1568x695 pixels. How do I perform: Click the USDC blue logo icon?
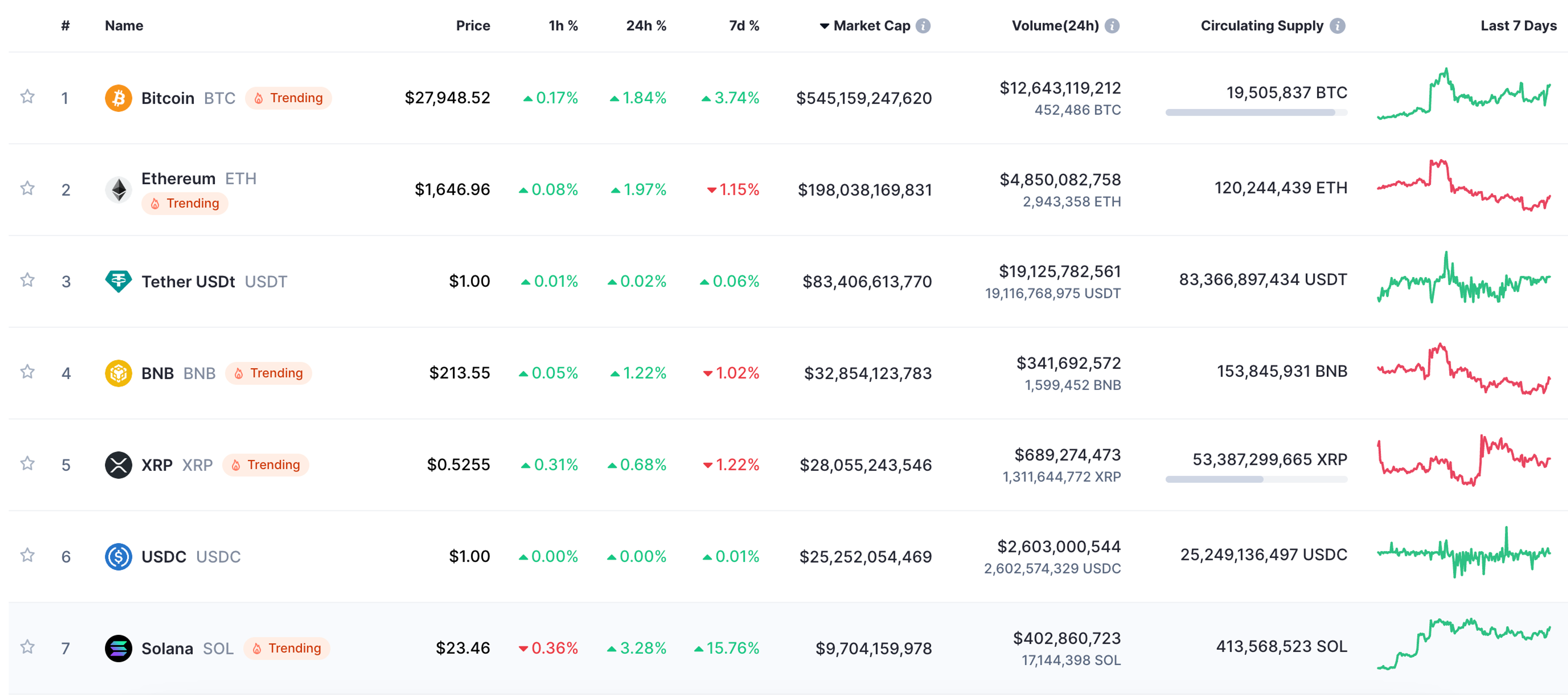point(119,557)
